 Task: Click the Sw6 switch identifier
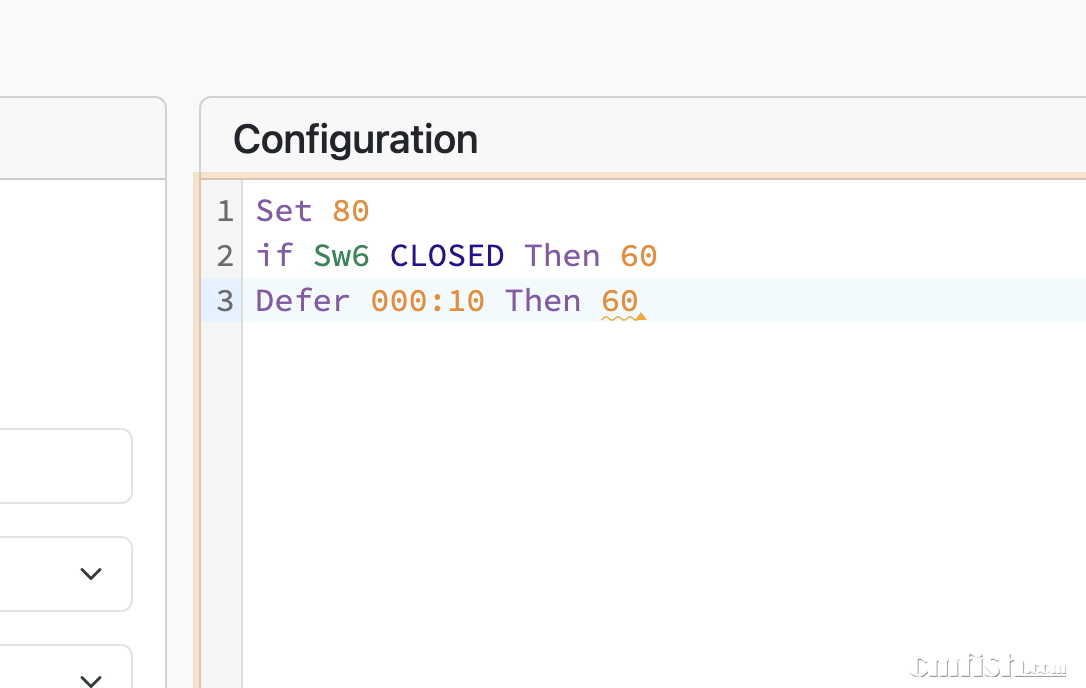point(341,256)
